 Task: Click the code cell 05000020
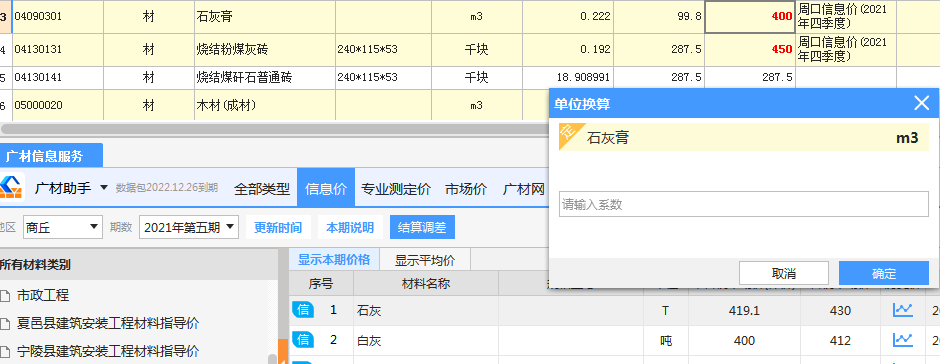pos(58,106)
